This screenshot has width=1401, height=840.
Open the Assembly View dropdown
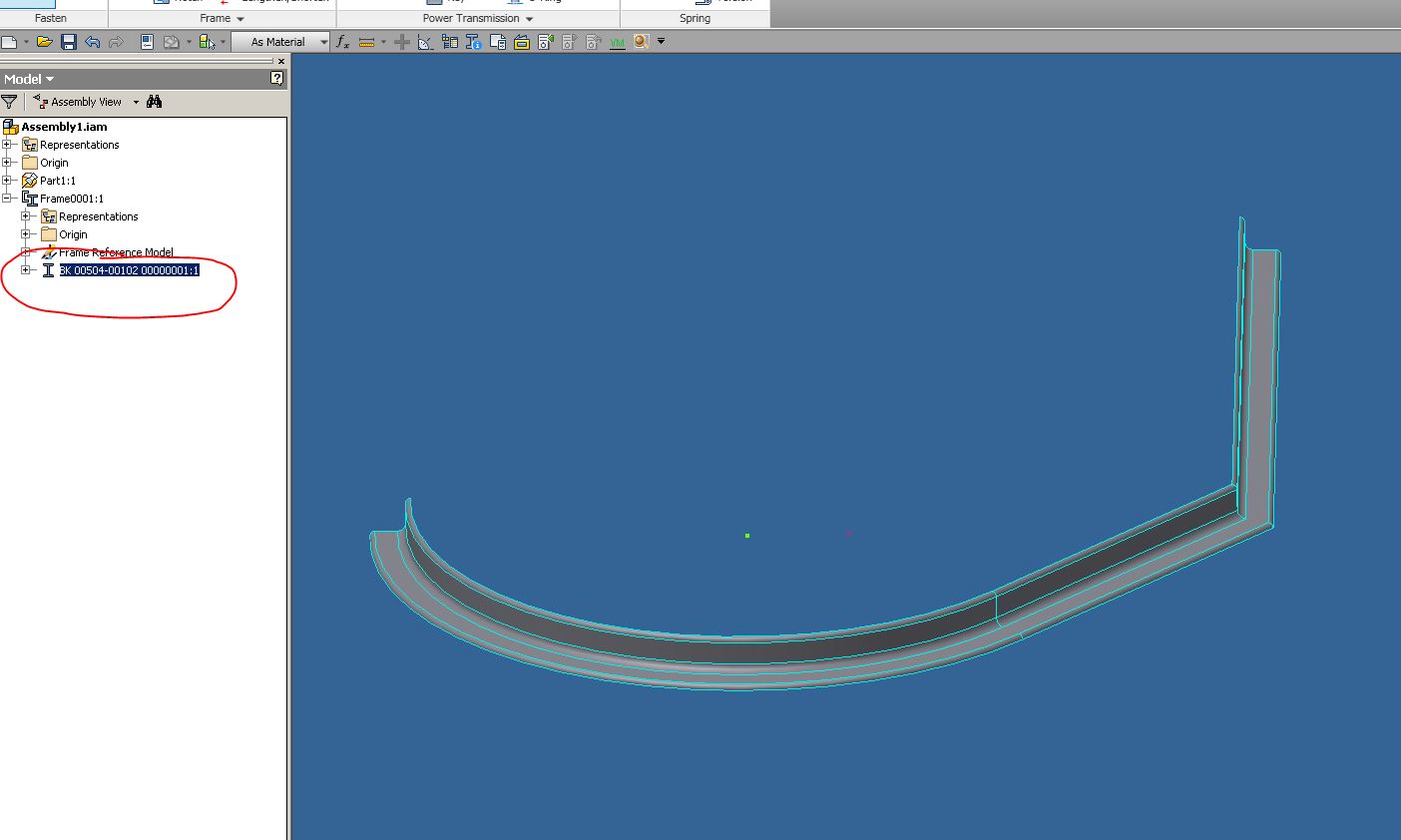pyautogui.click(x=135, y=101)
